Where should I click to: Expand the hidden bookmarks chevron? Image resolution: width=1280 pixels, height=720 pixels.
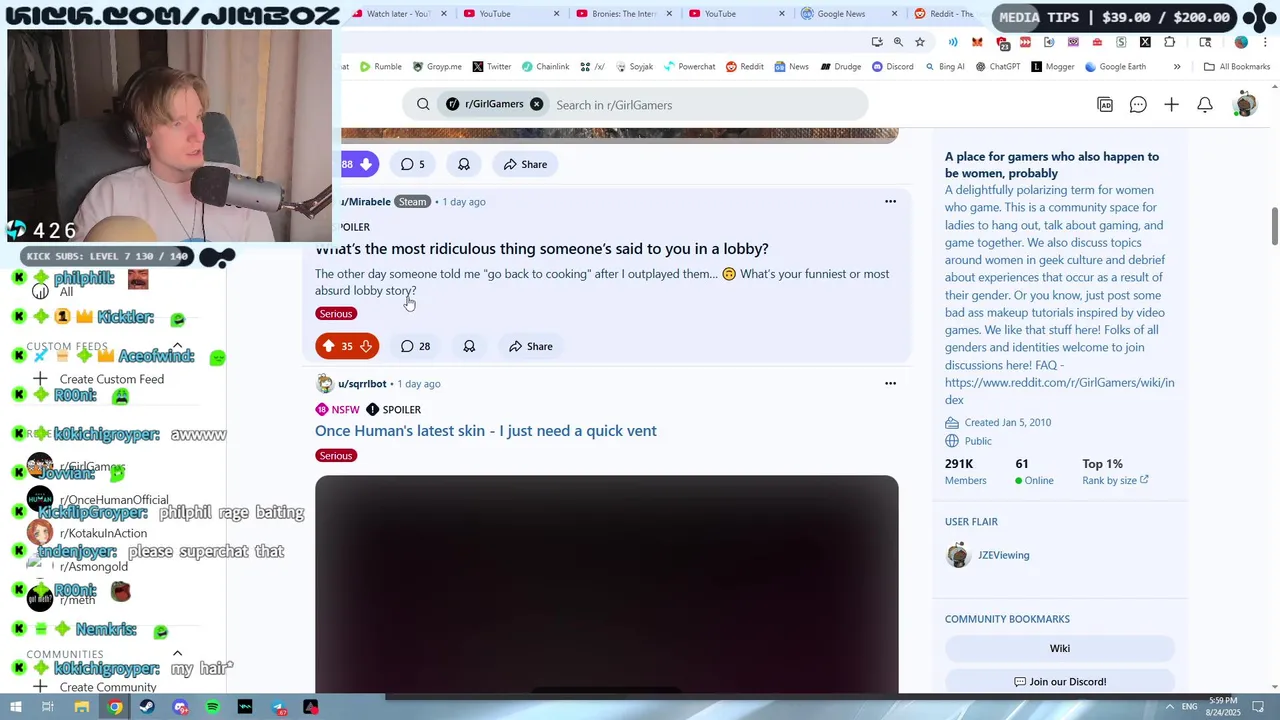(x=1177, y=67)
